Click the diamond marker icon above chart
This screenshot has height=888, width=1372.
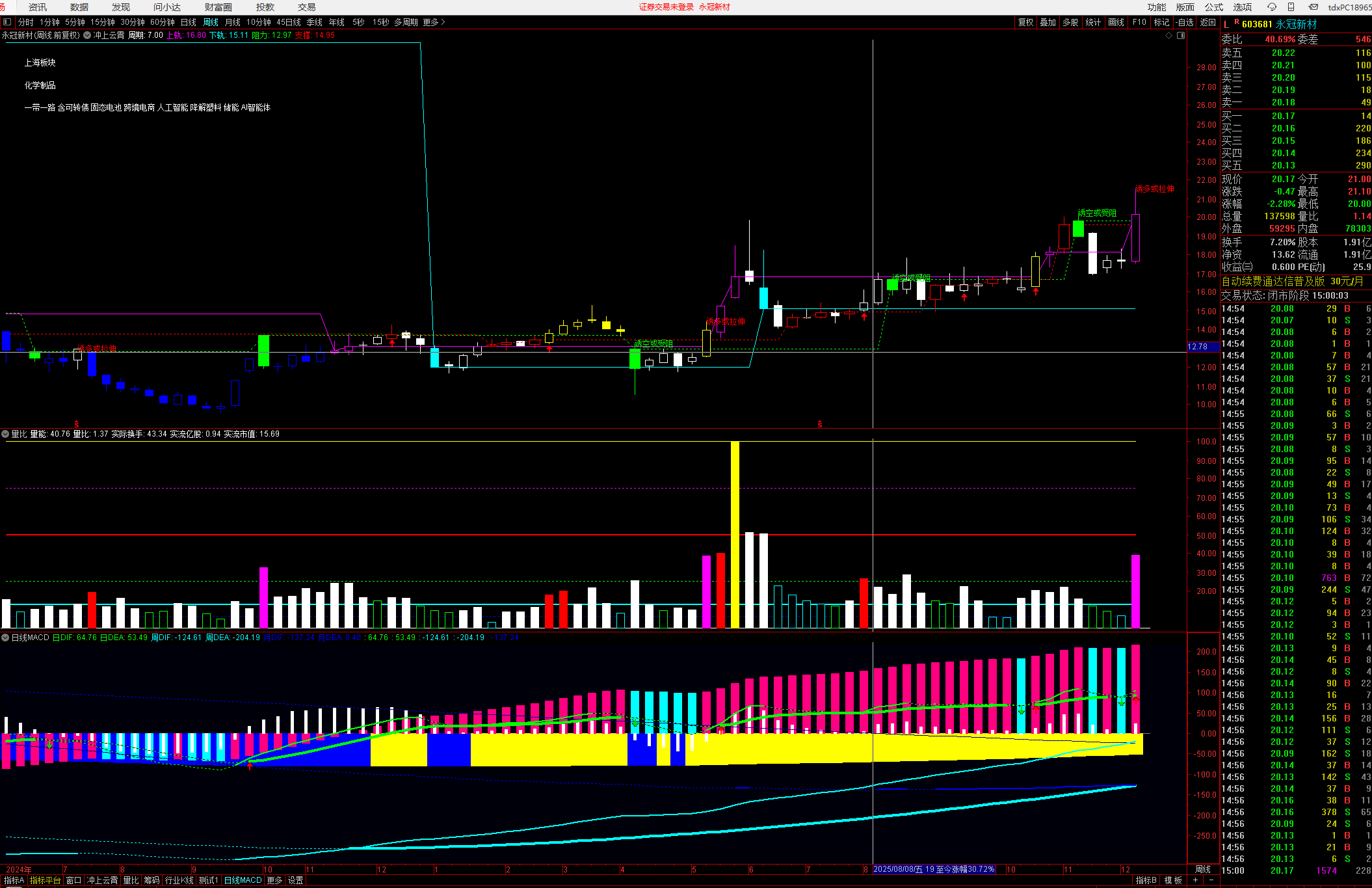point(1168,36)
